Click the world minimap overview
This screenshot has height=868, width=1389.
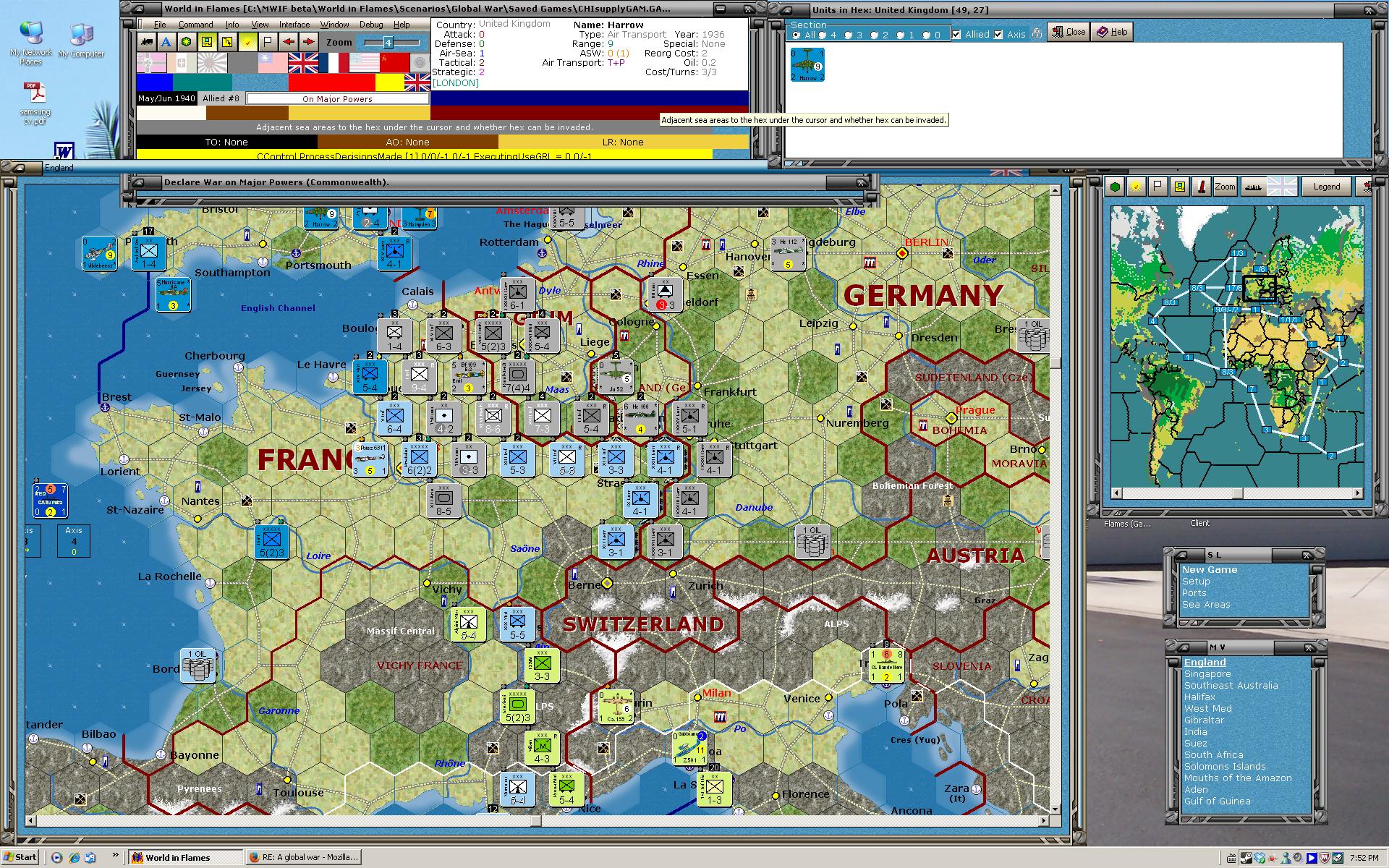click(1237, 346)
